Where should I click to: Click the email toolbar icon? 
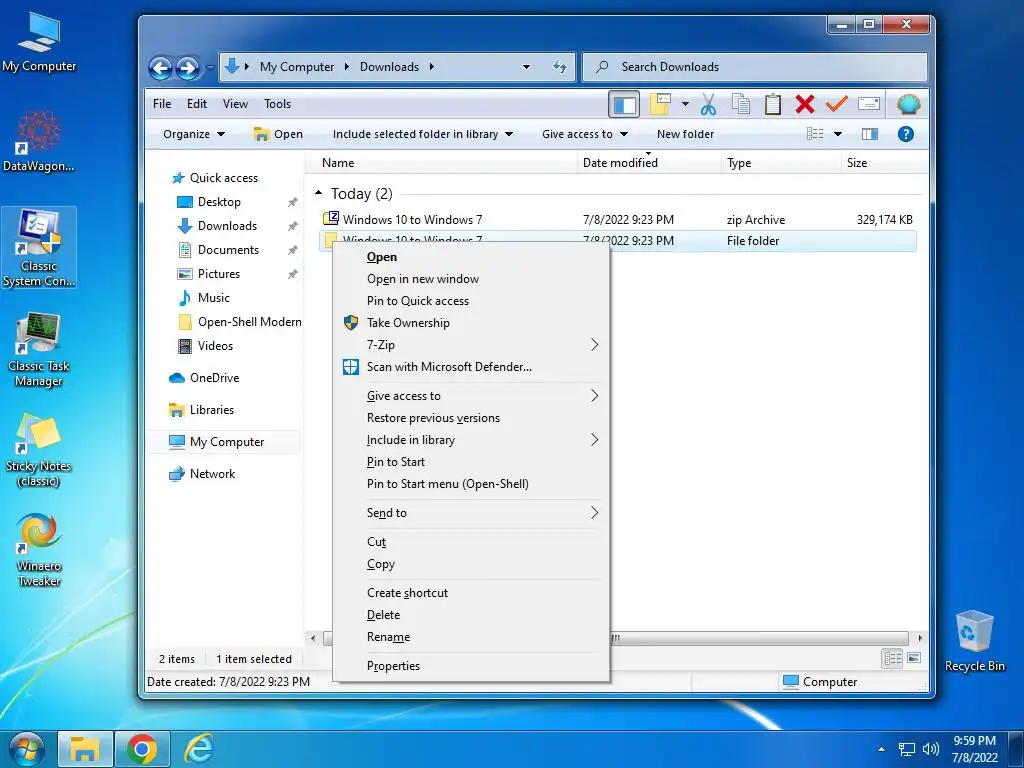(x=869, y=104)
